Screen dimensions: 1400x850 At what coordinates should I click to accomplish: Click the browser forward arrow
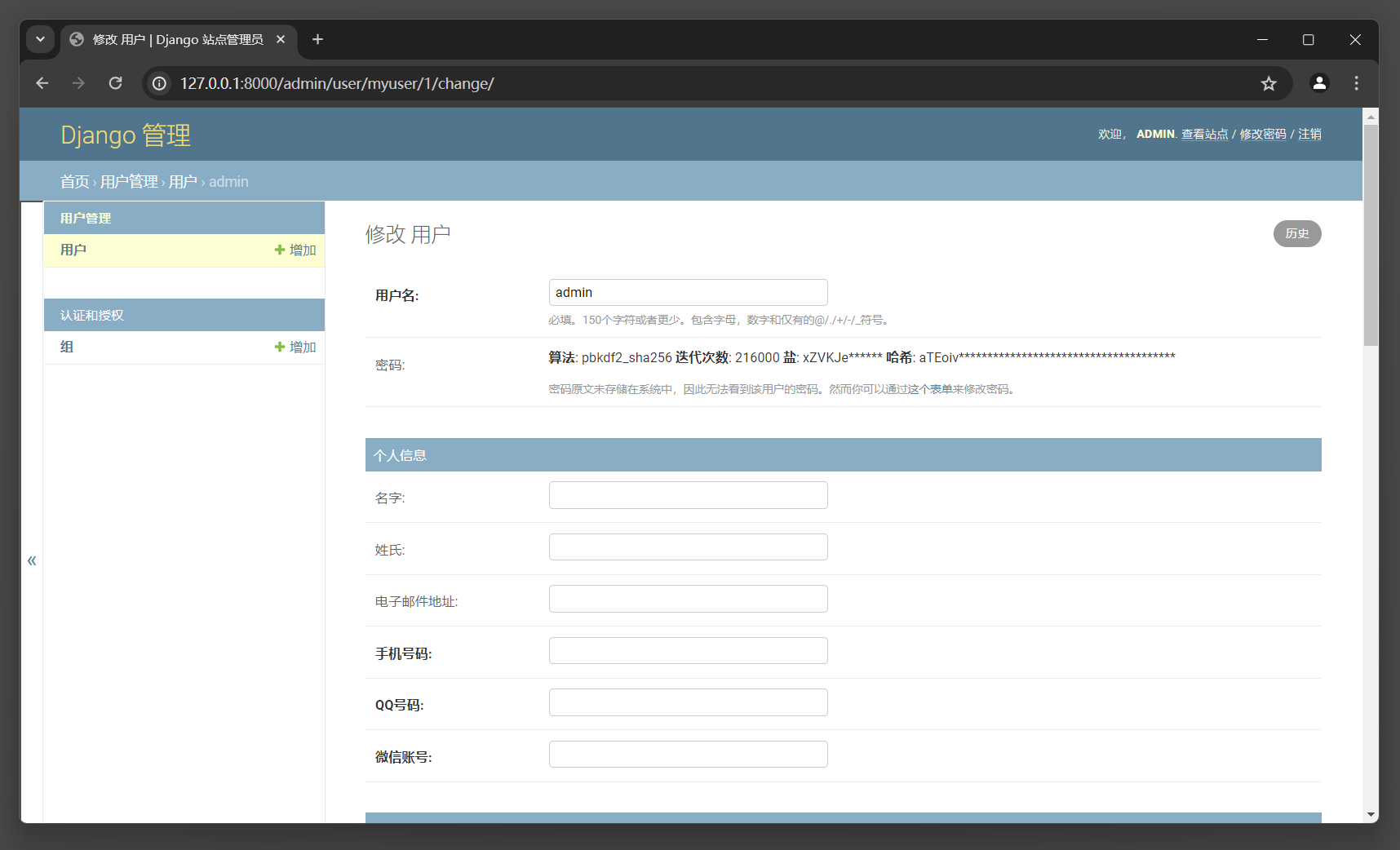tap(78, 83)
